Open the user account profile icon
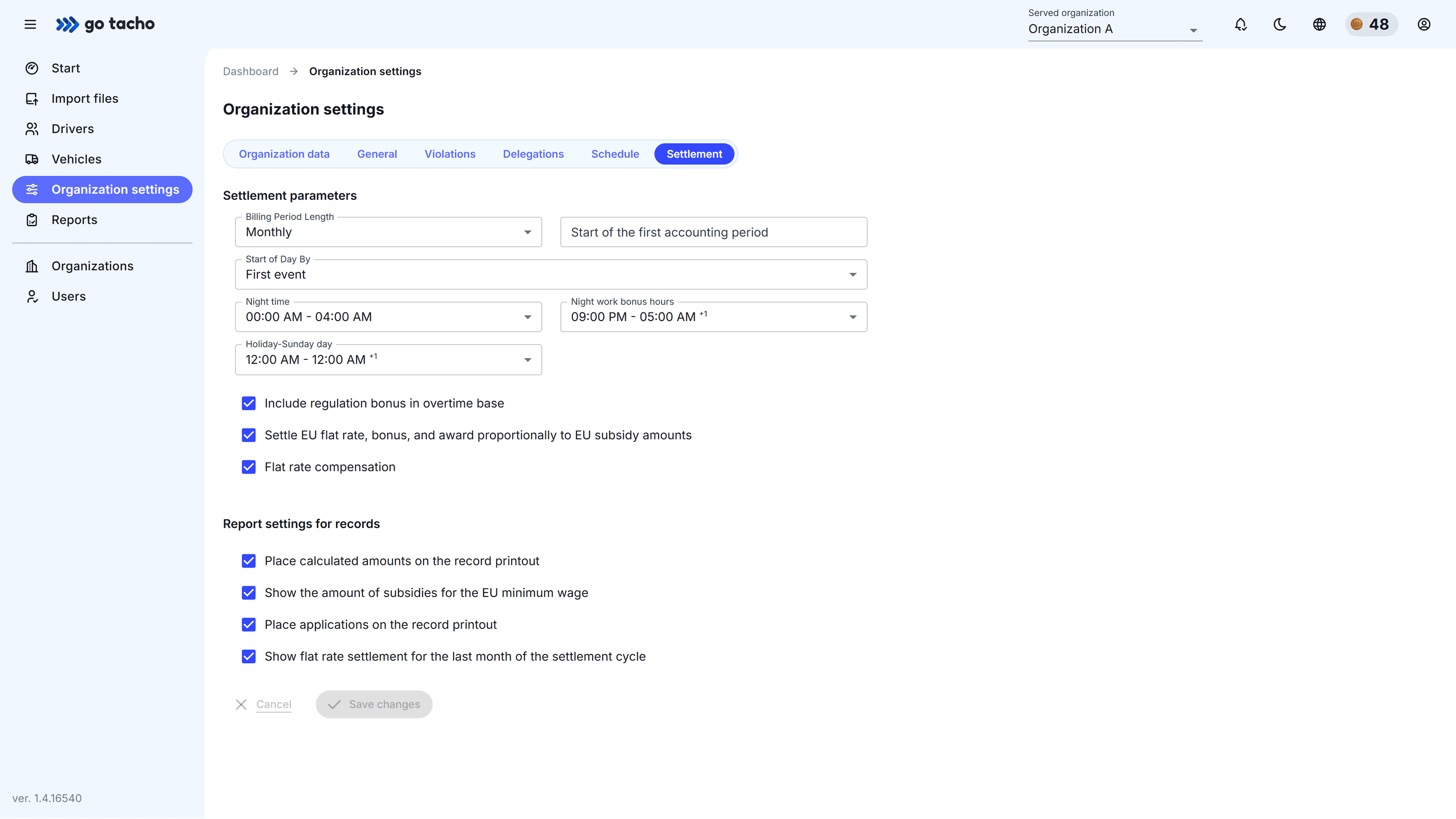 coord(1424,24)
